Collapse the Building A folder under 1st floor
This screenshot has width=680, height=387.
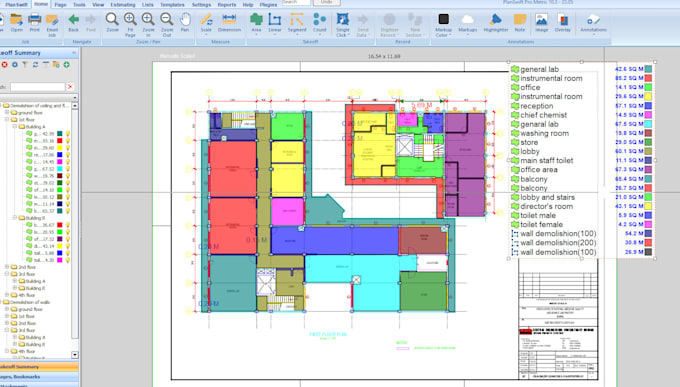coord(15,126)
